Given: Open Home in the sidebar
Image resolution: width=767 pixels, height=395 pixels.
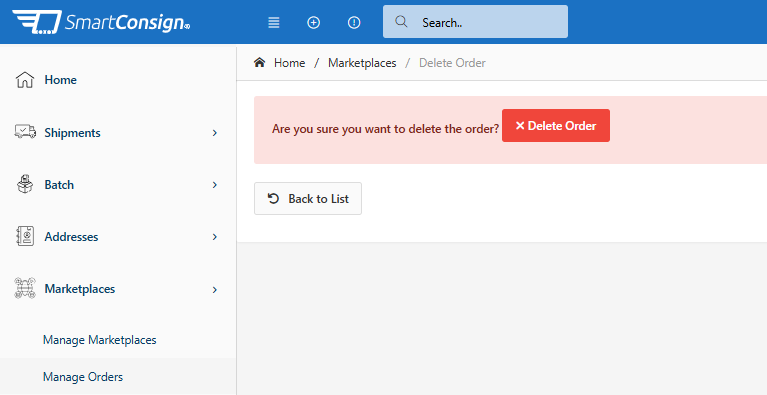Looking at the screenshot, I should (x=61, y=80).
